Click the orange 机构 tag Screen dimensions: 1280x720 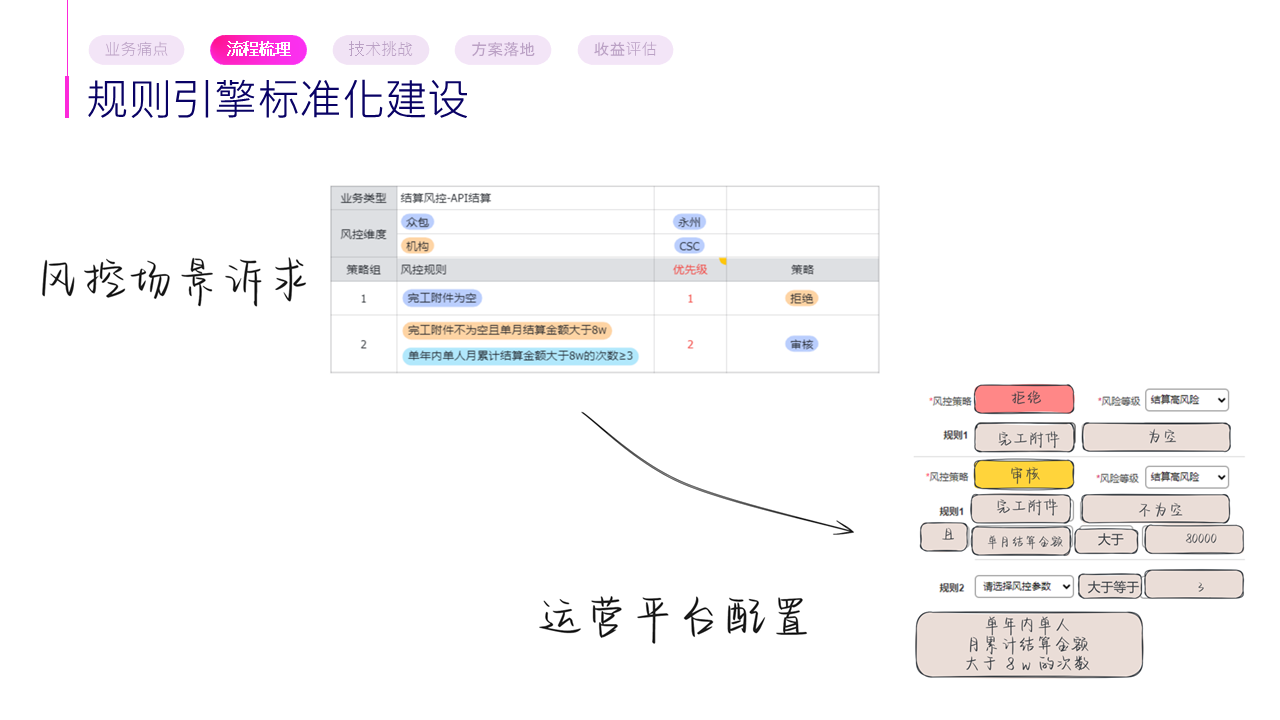click(x=417, y=246)
